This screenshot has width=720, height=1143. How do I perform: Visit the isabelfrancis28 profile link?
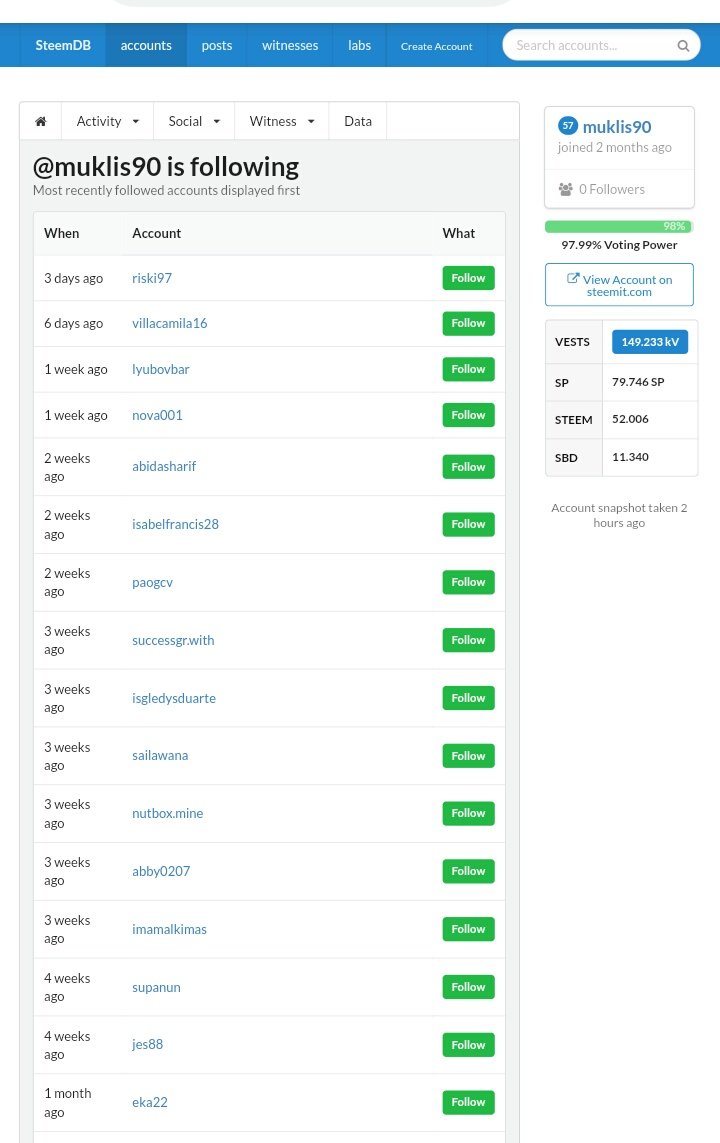[175, 524]
